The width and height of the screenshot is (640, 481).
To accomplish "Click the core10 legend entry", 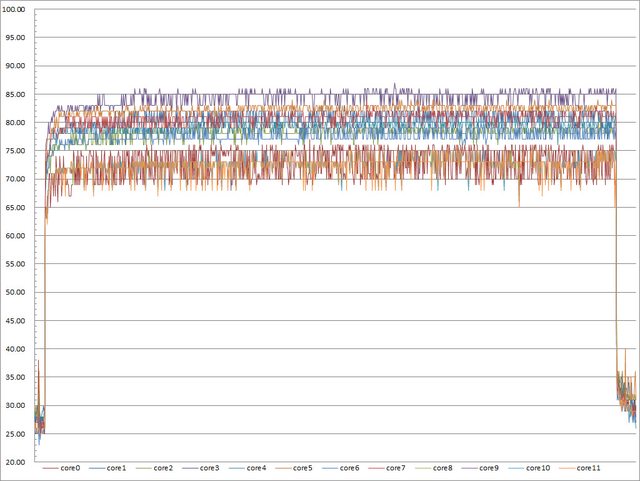I will pyautogui.click(x=538, y=468).
